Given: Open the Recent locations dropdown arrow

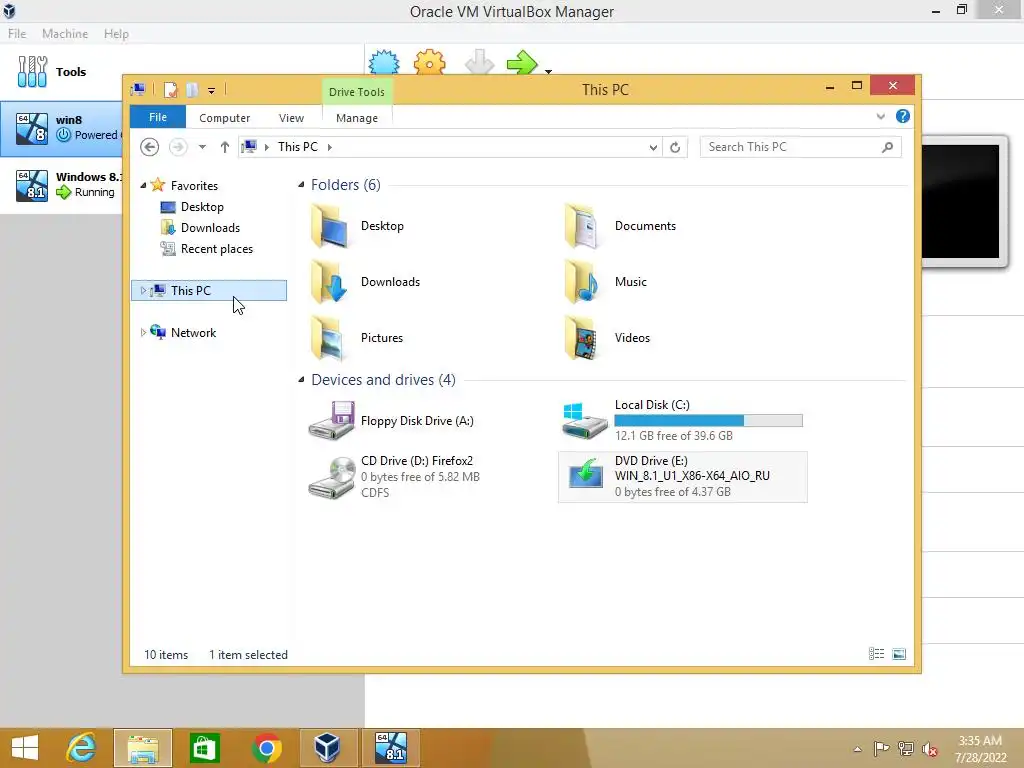Looking at the screenshot, I should [202, 147].
